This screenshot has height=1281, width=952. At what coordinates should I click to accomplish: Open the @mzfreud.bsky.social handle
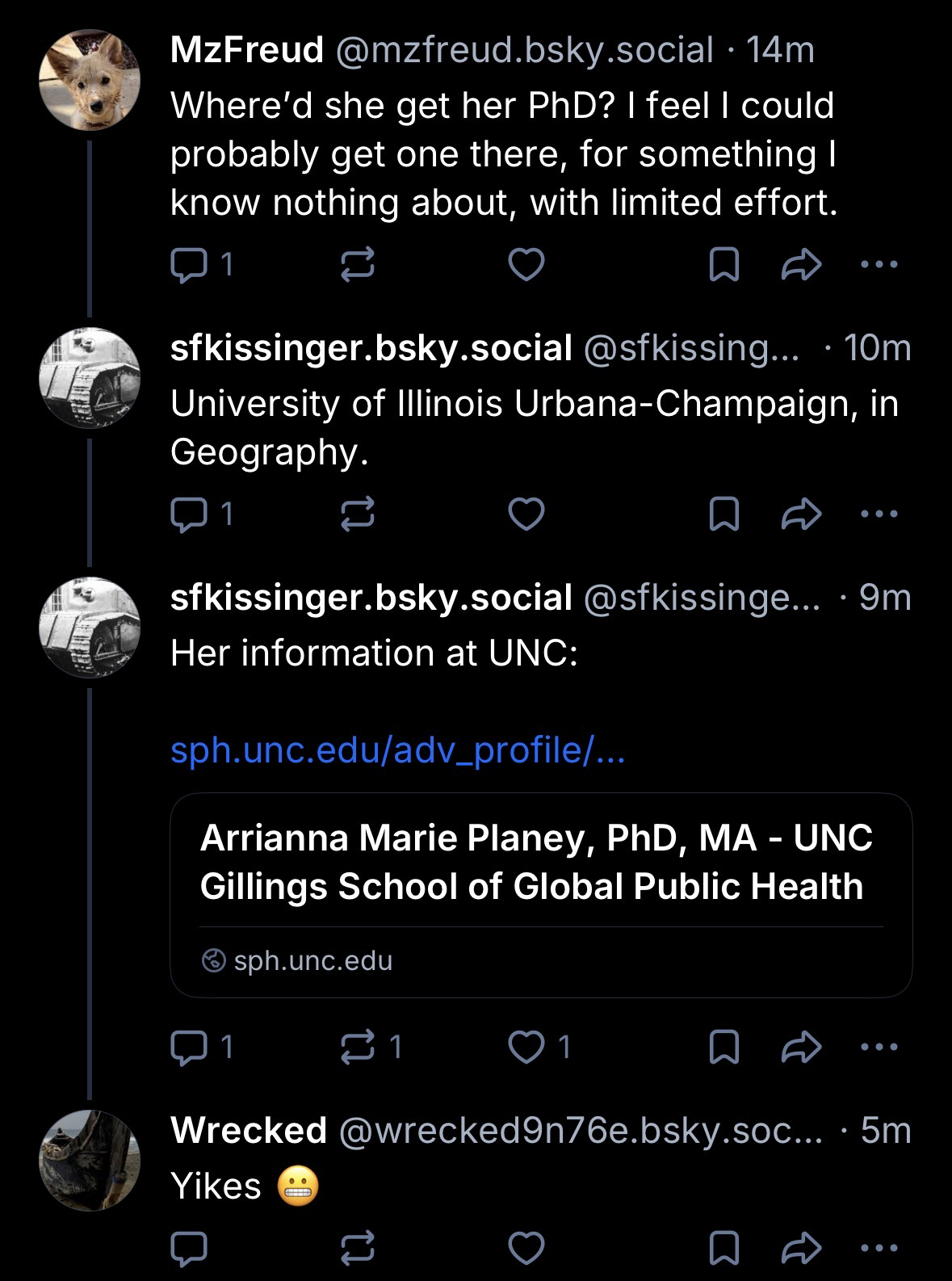(x=523, y=50)
